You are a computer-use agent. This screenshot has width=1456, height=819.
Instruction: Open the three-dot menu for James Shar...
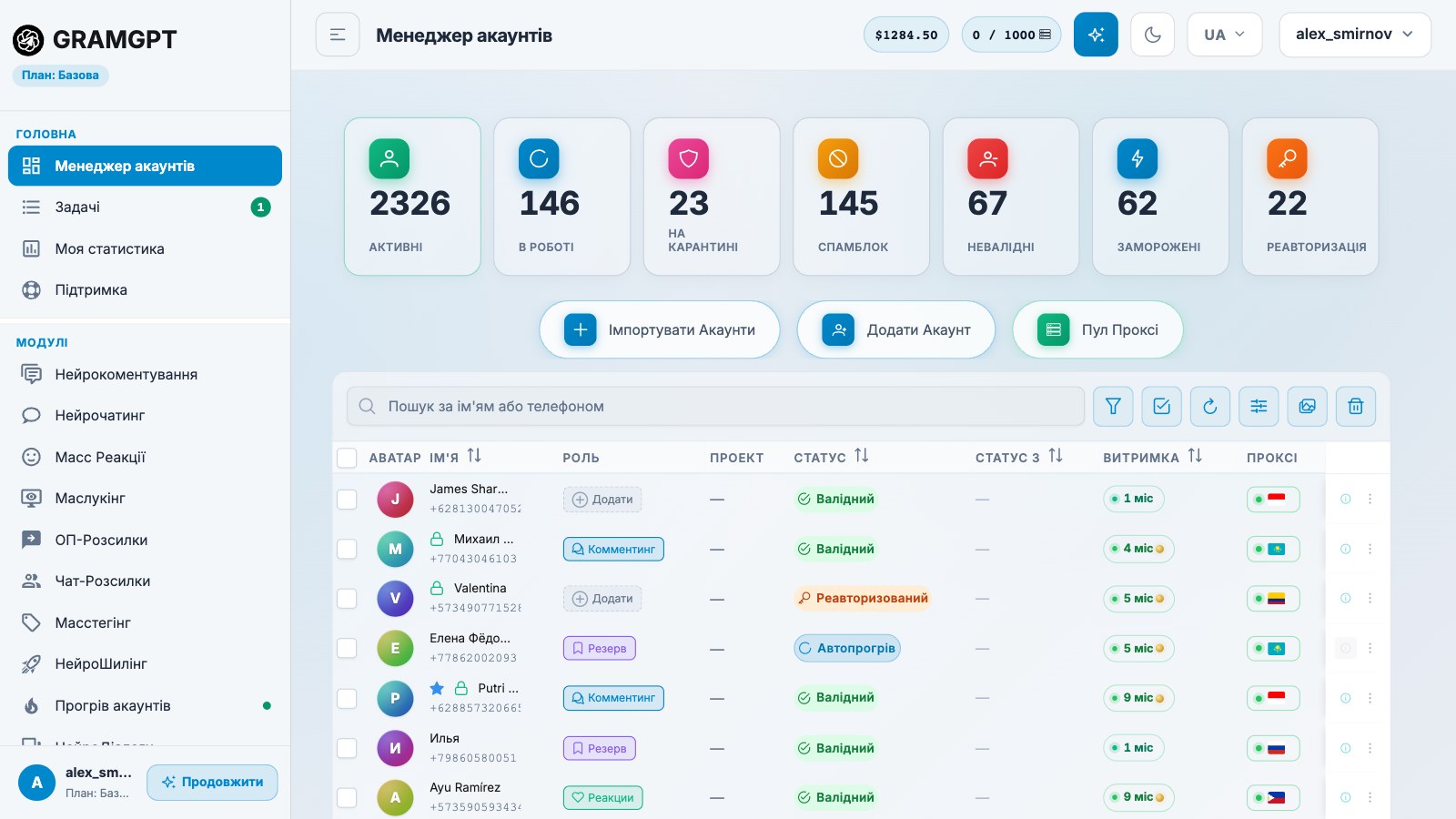click(1370, 499)
